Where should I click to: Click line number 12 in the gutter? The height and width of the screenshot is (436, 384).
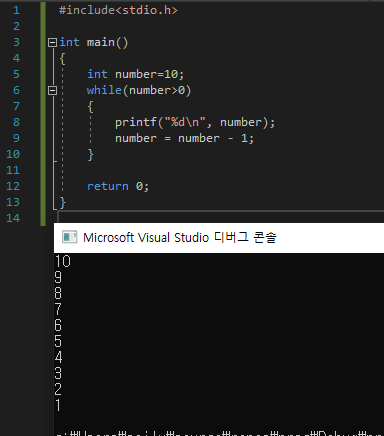pyautogui.click(x=13, y=186)
